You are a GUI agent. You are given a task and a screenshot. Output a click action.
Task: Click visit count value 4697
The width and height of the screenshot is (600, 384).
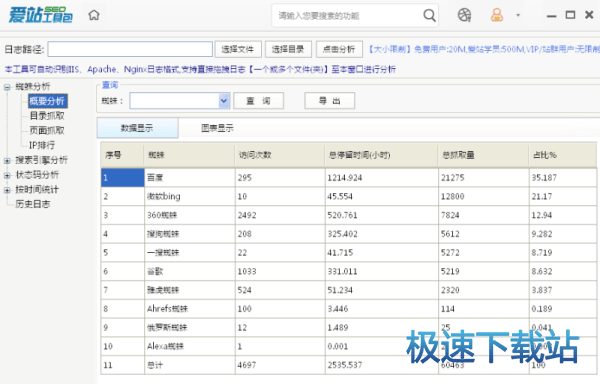(x=247, y=365)
